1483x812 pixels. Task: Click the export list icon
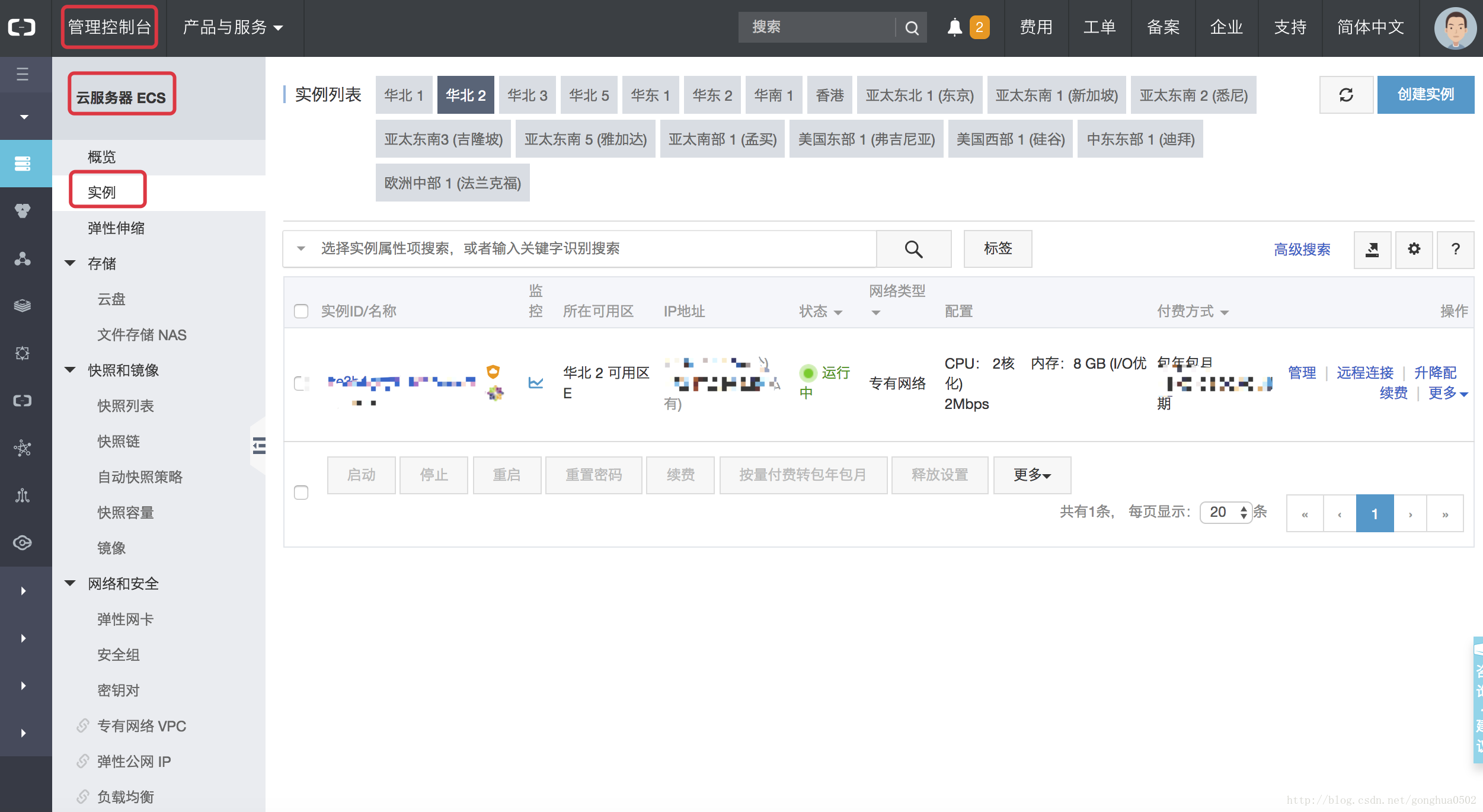[x=1372, y=250]
